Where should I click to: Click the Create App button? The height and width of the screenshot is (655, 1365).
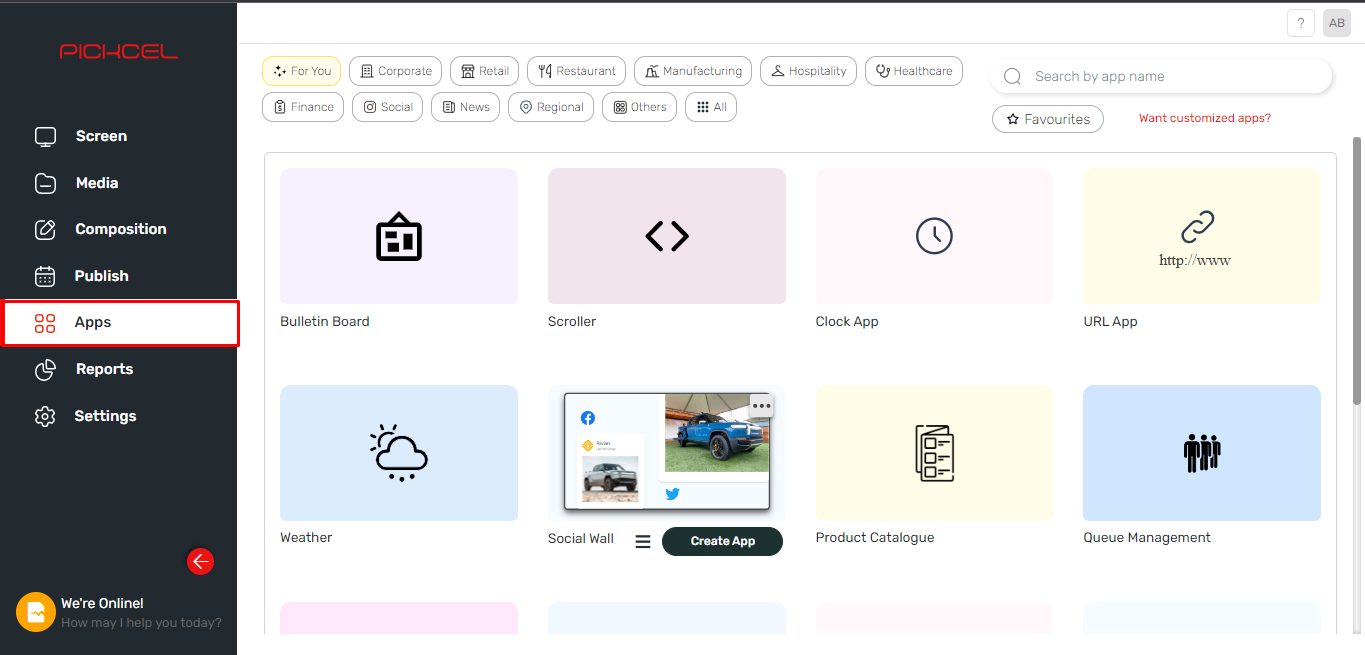click(x=722, y=541)
